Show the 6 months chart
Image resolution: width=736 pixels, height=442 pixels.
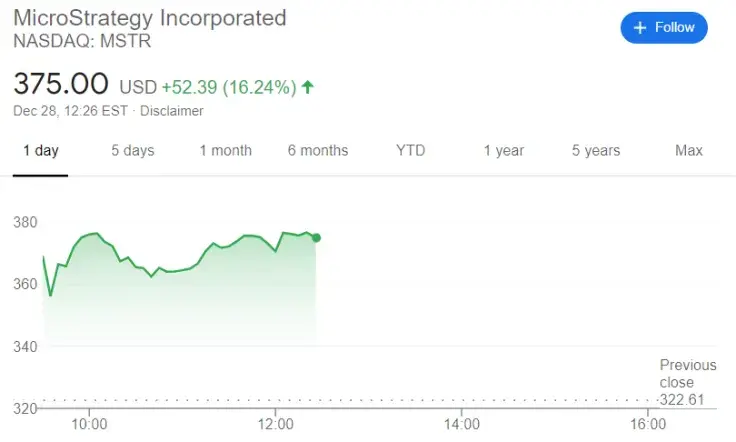point(318,151)
